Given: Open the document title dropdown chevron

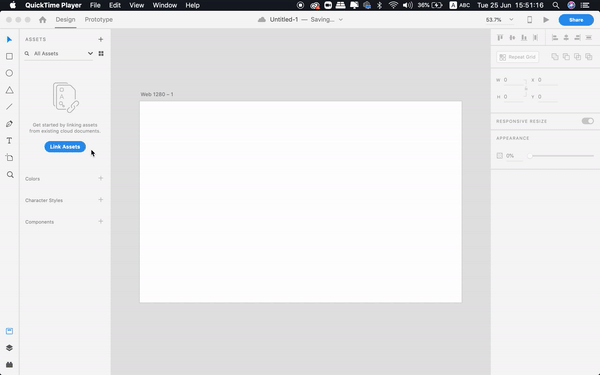Looking at the screenshot, I should (341, 20).
